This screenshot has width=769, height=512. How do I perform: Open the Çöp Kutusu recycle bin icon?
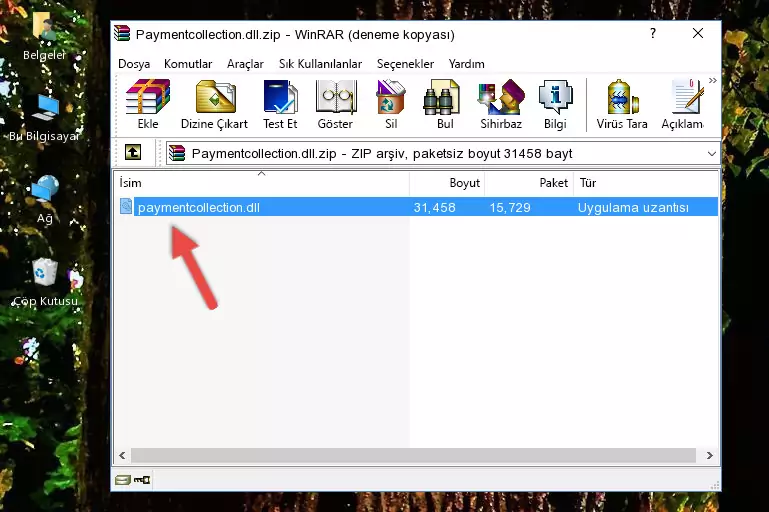tap(45, 283)
